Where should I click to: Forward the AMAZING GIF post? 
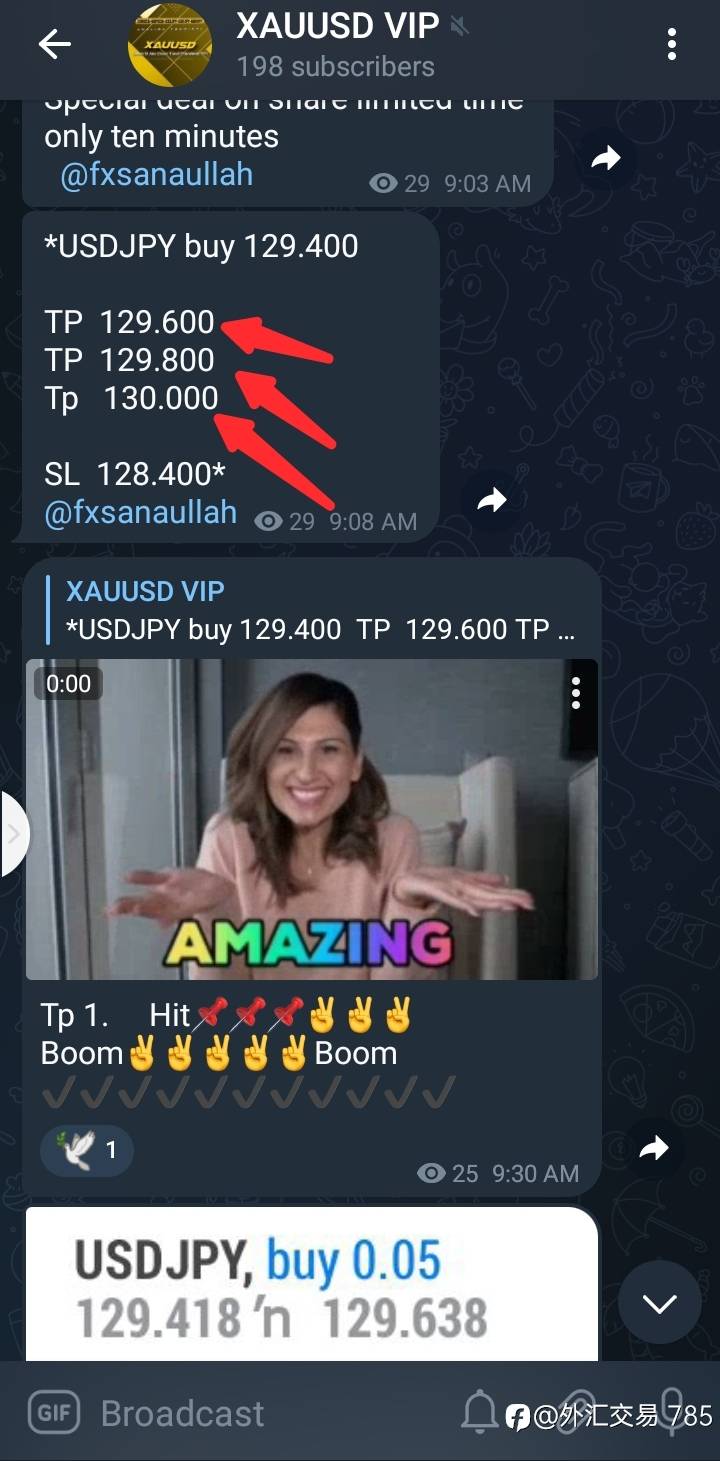(x=654, y=1147)
